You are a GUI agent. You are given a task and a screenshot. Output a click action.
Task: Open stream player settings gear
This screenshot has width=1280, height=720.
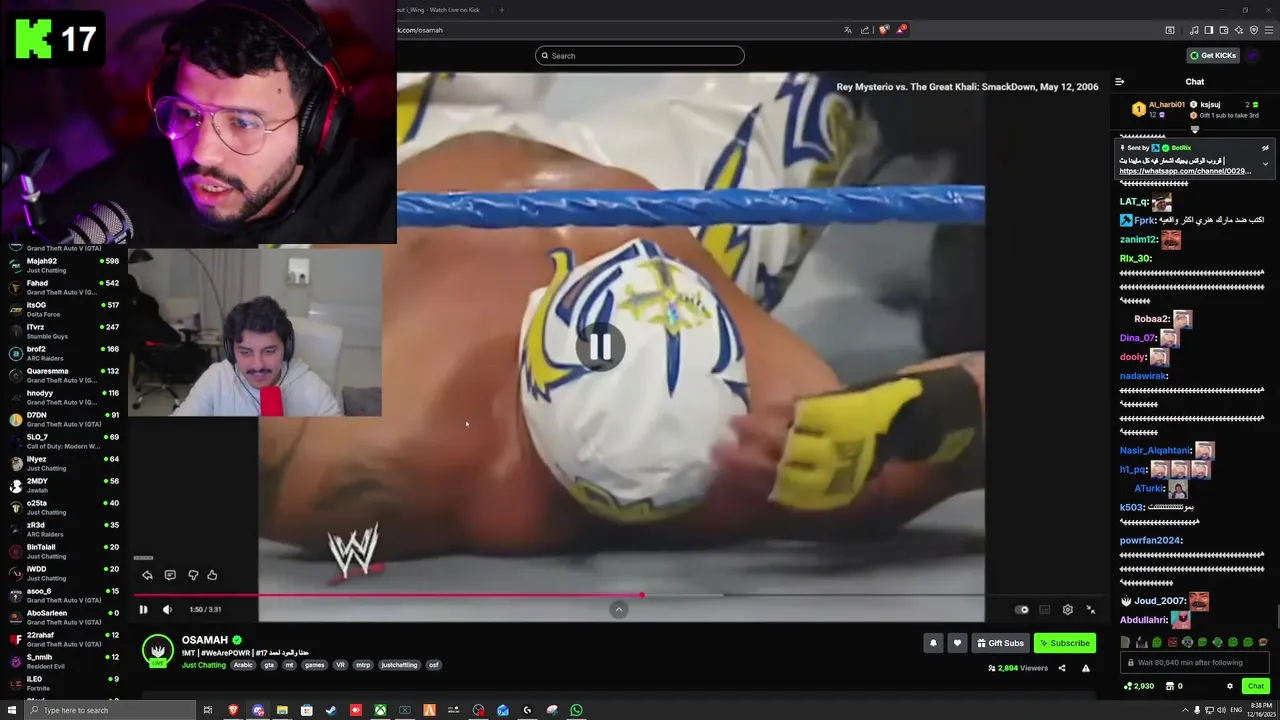point(1067,609)
